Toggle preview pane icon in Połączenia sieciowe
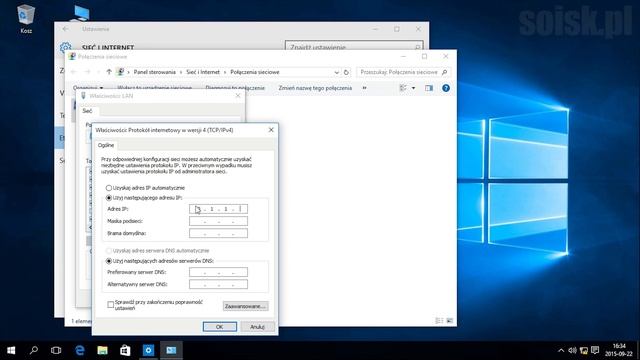Screen dimensions: 640x360 [x=429, y=88]
